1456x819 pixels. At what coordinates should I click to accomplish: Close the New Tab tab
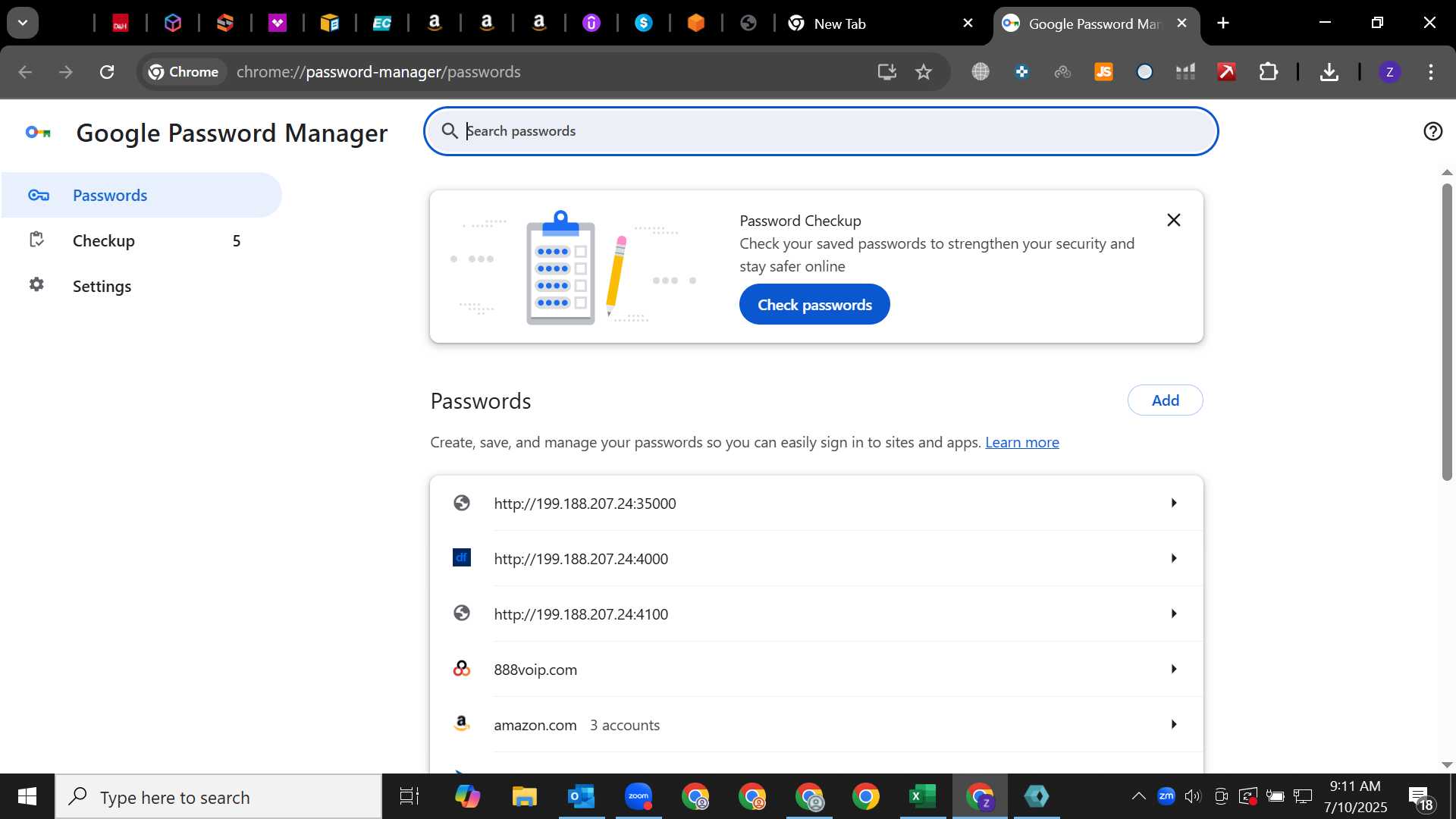point(968,24)
